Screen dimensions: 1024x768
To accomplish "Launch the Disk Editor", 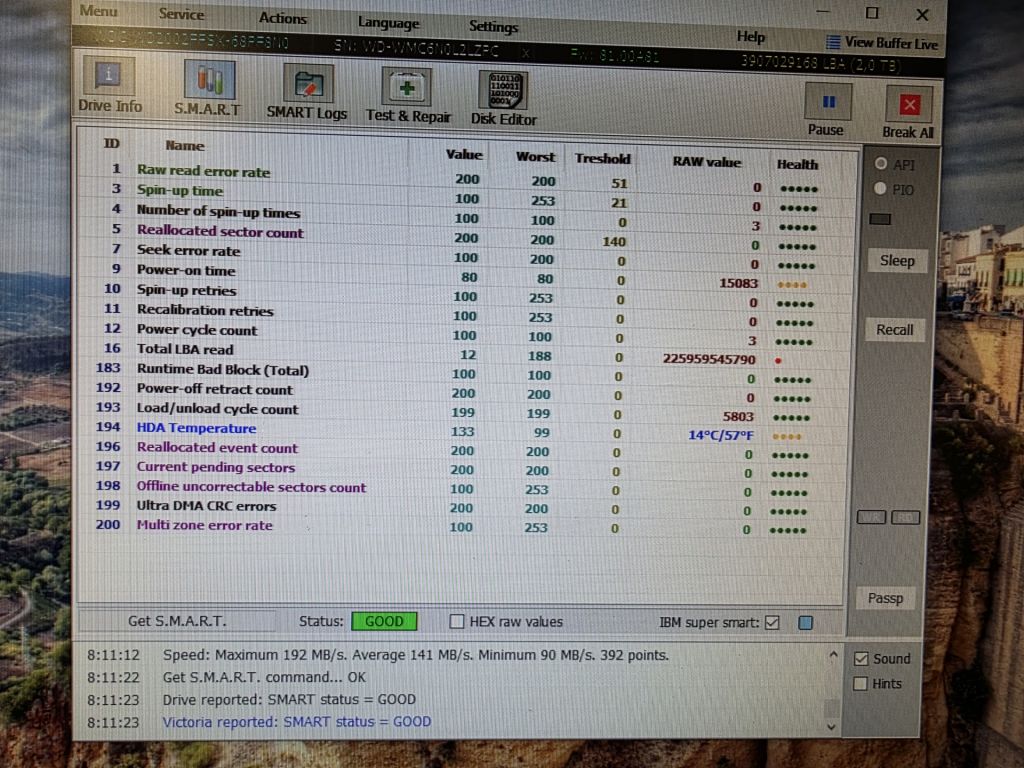I will (504, 99).
